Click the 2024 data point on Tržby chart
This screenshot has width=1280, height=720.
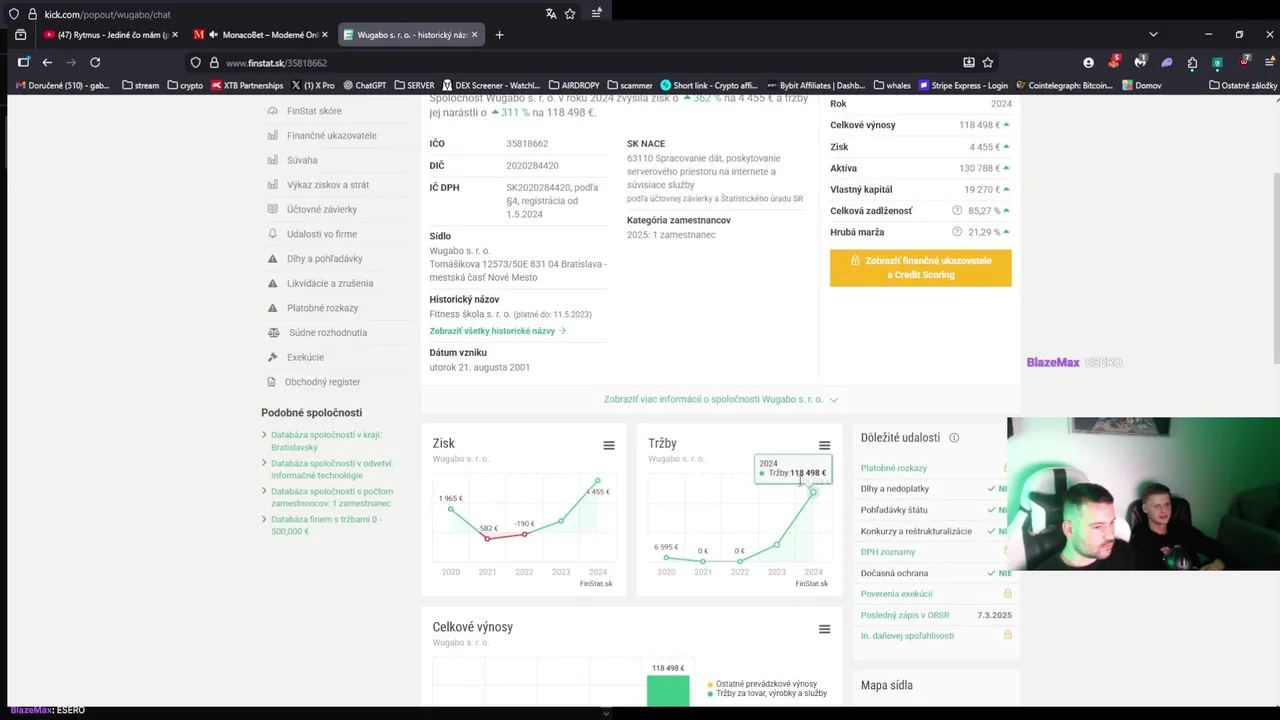click(x=813, y=492)
